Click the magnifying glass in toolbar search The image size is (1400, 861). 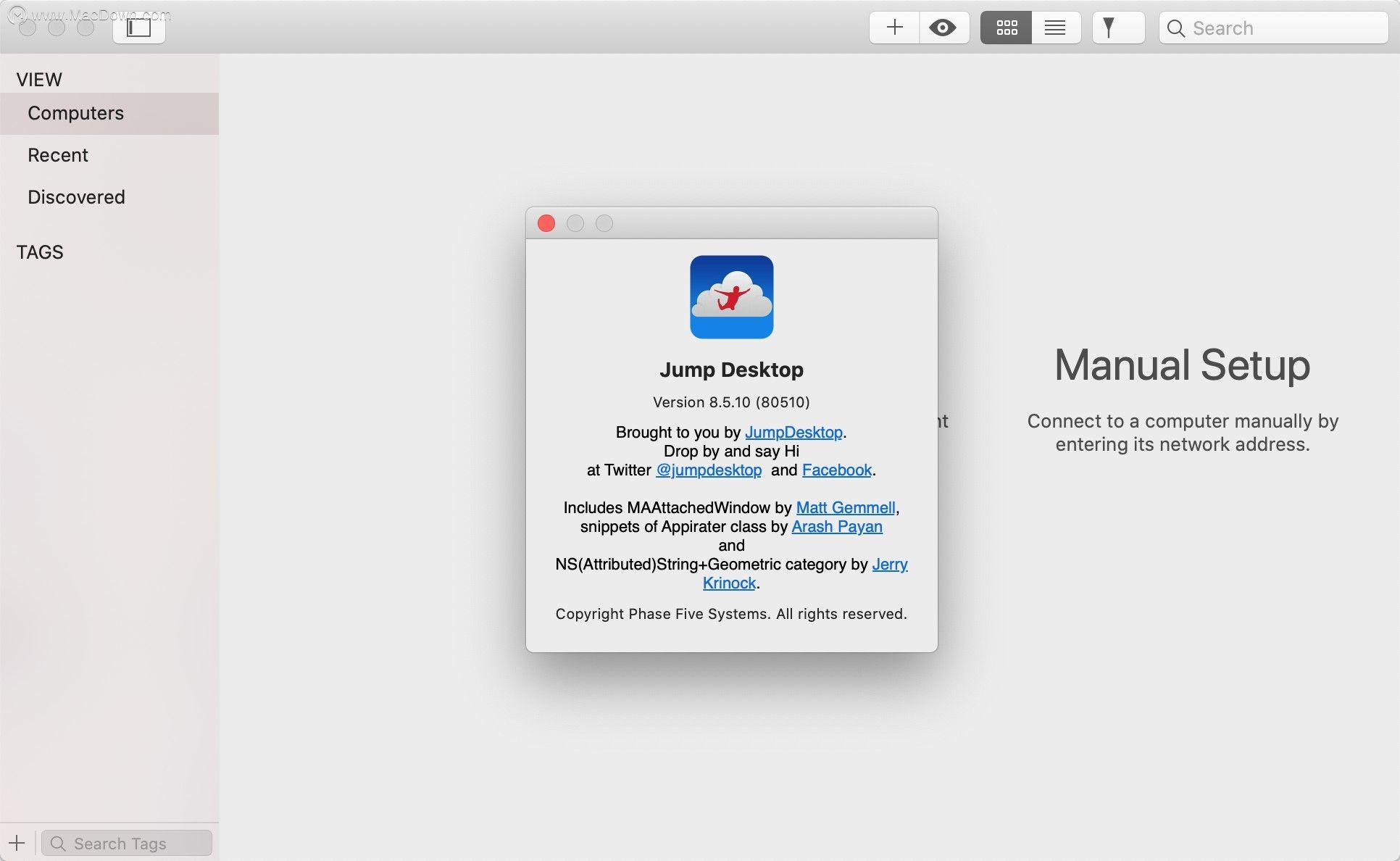click(x=1175, y=28)
